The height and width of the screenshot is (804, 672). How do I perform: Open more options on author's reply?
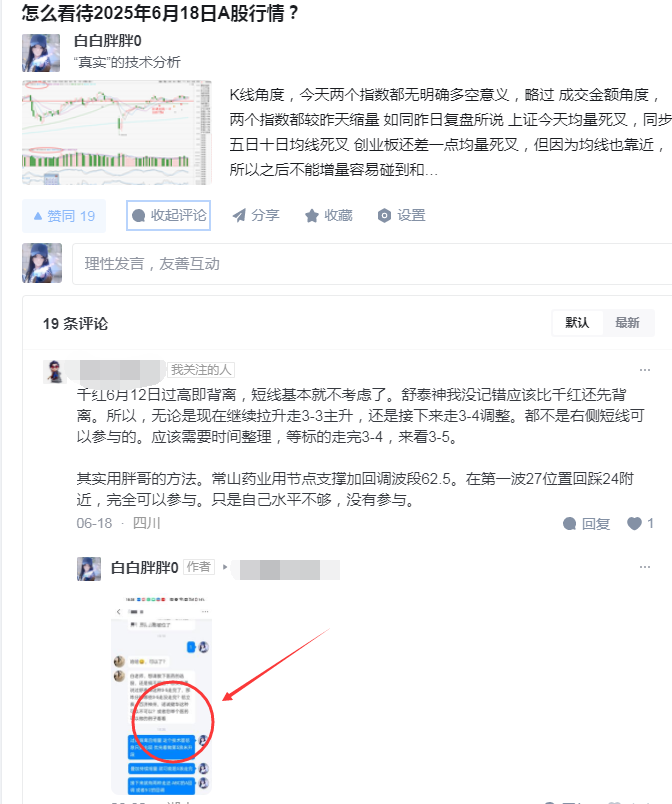click(645, 567)
